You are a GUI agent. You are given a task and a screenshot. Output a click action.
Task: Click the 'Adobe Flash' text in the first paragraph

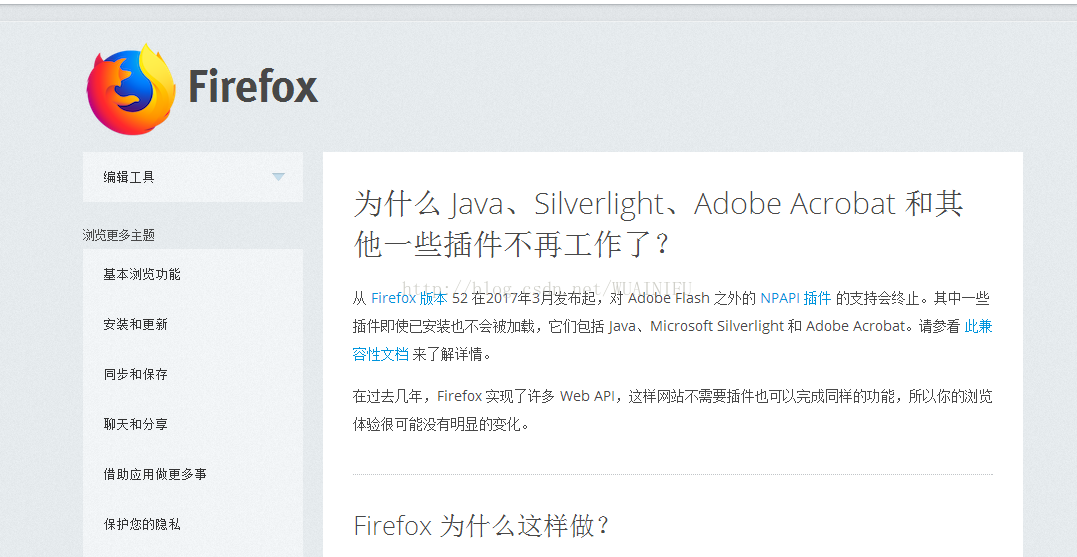coord(669,298)
